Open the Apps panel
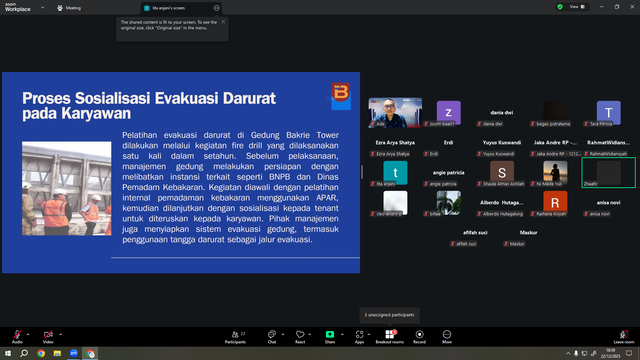640x360 pixels. tap(359, 337)
